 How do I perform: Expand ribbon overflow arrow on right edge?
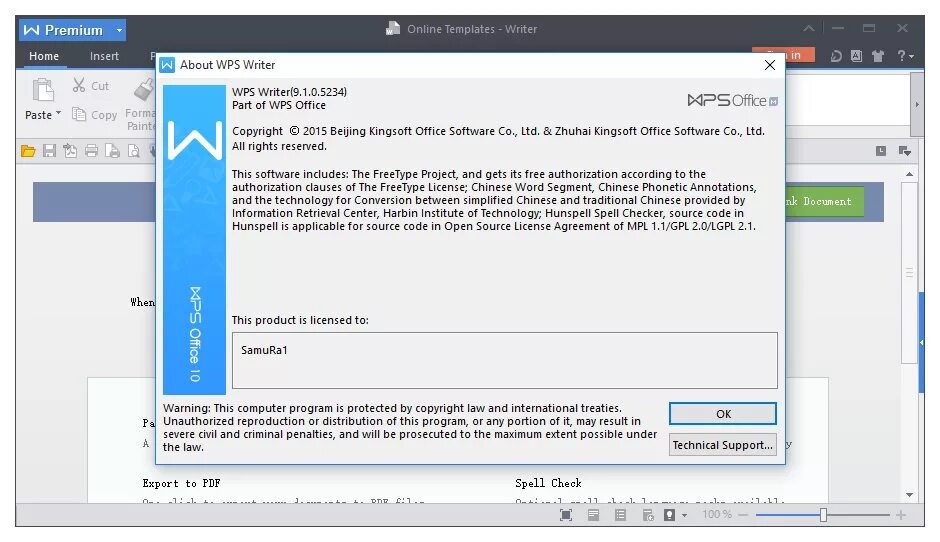917,104
